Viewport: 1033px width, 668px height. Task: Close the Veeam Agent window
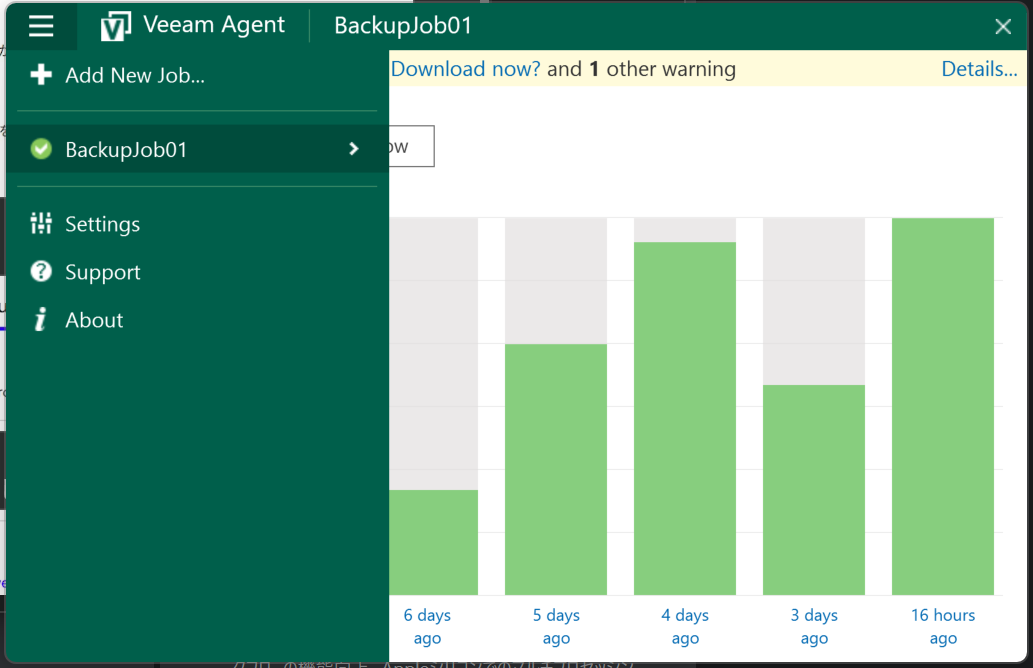click(1003, 26)
